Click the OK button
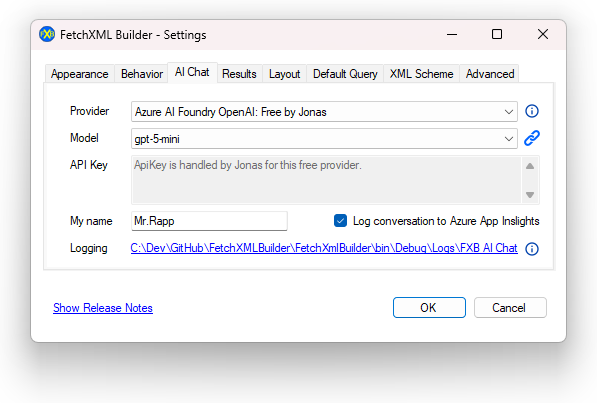This screenshot has width=597, height=403. (429, 307)
